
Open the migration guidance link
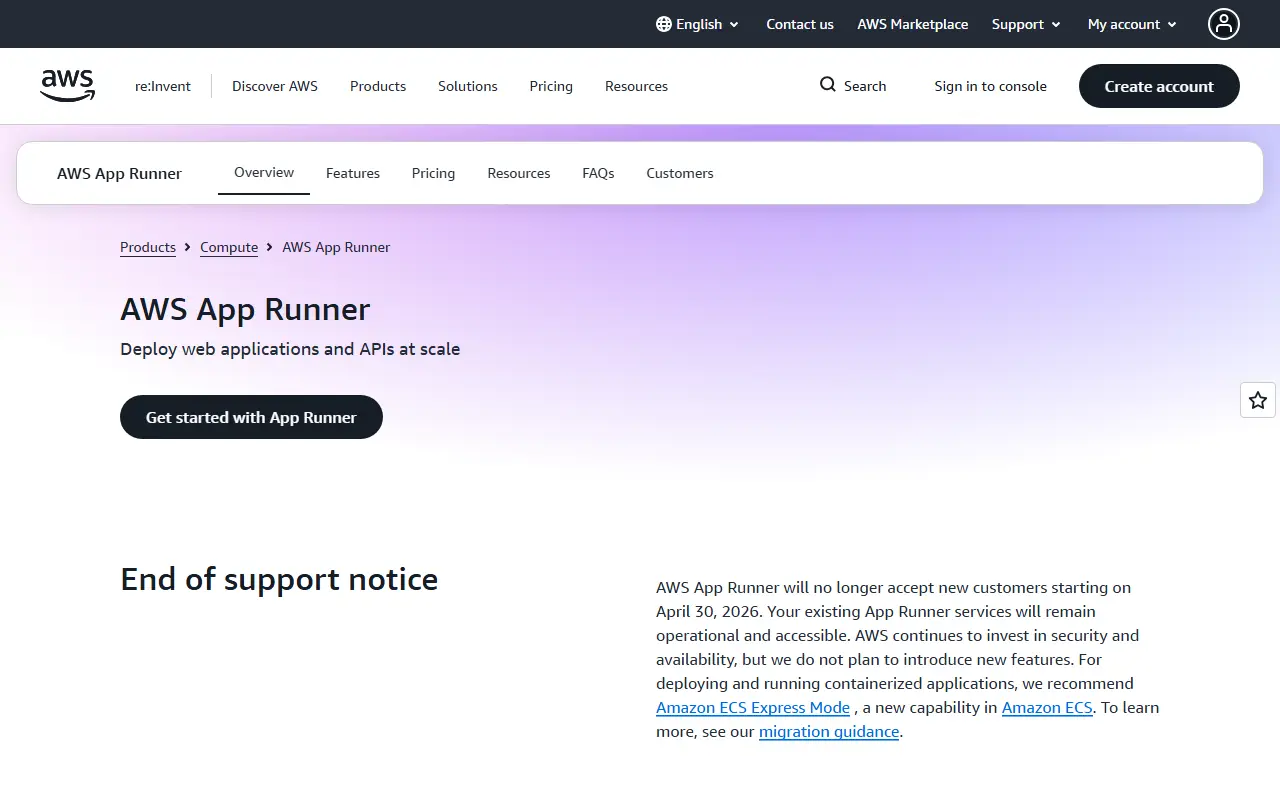[829, 731]
